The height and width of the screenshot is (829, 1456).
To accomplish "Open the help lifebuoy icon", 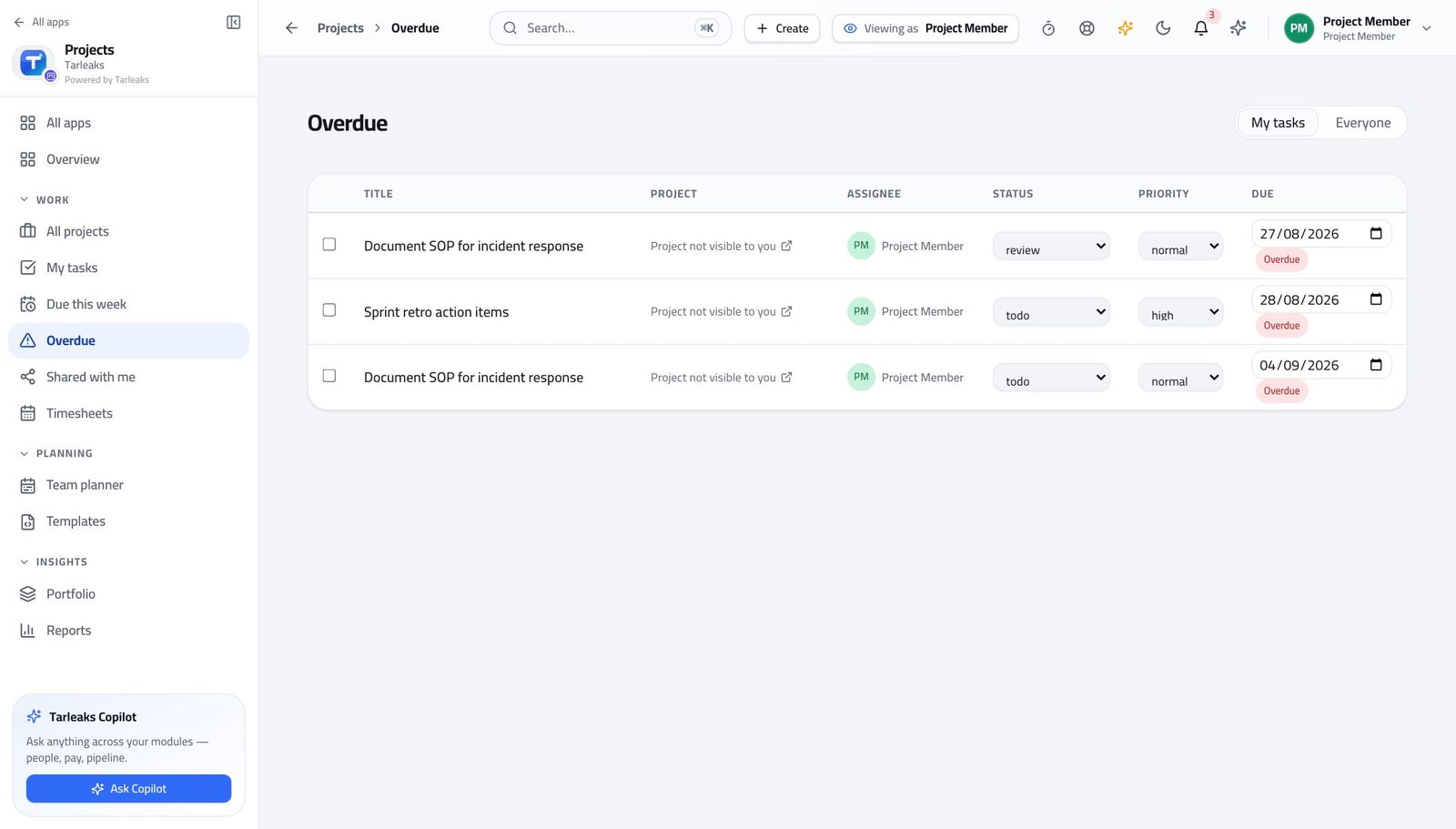I will coord(1087,28).
